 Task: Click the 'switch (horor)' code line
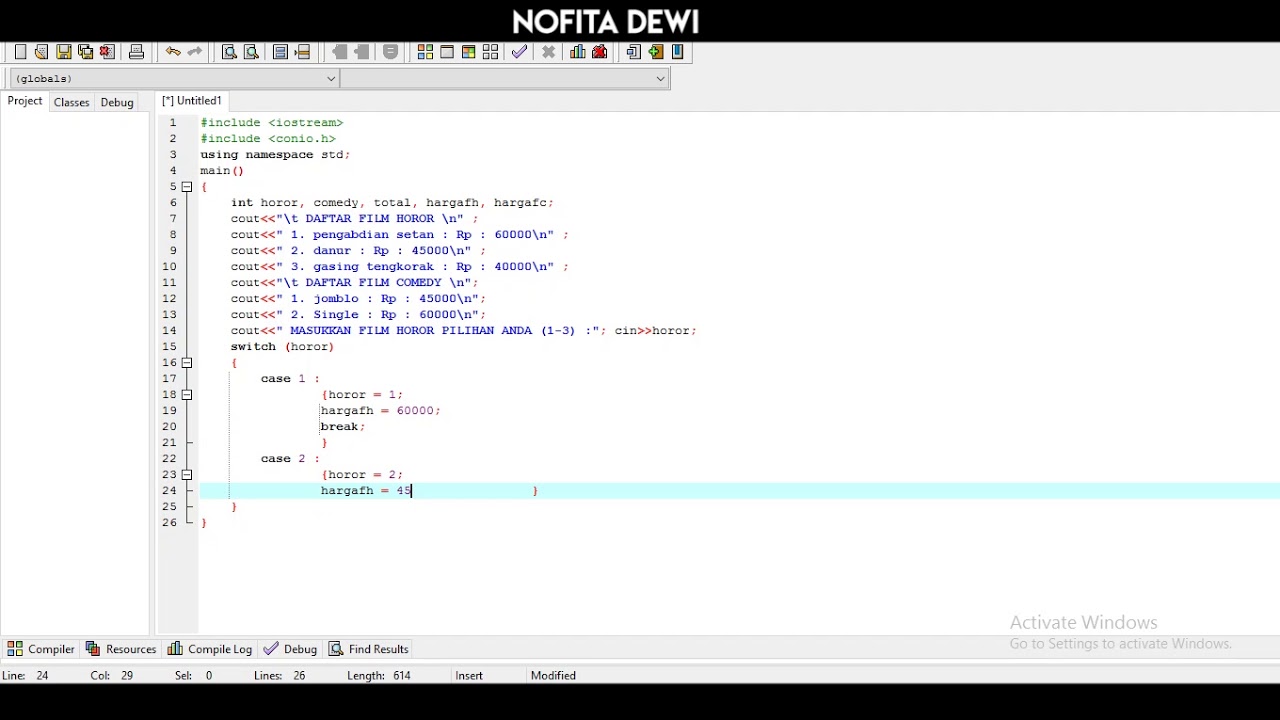coord(283,347)
